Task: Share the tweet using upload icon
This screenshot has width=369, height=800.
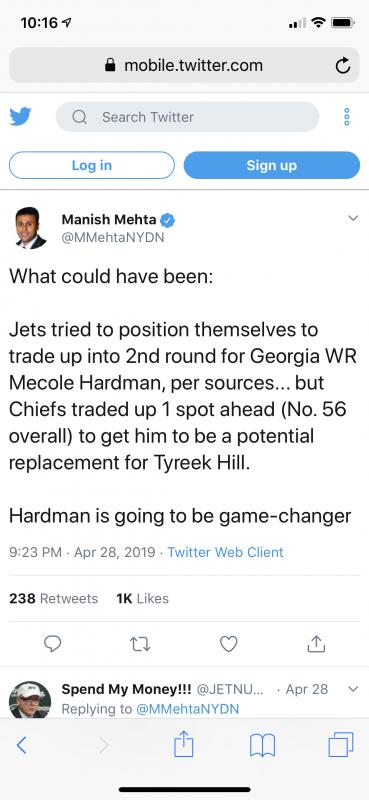Action: point(316,644)
